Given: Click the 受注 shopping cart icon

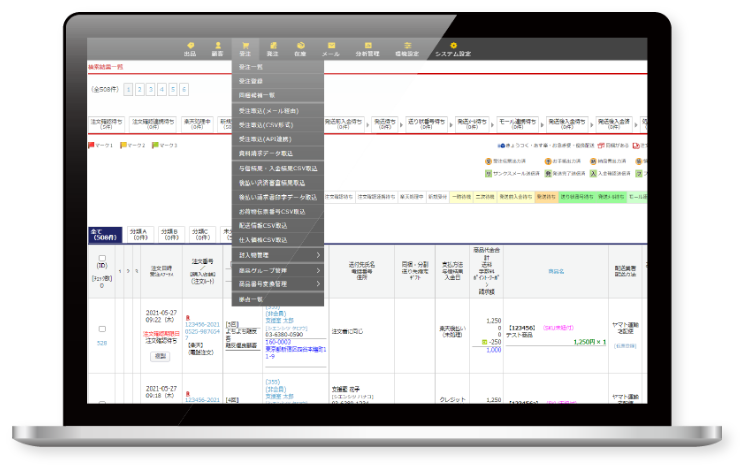Looking at the screenshot, I should coord(245,49).
